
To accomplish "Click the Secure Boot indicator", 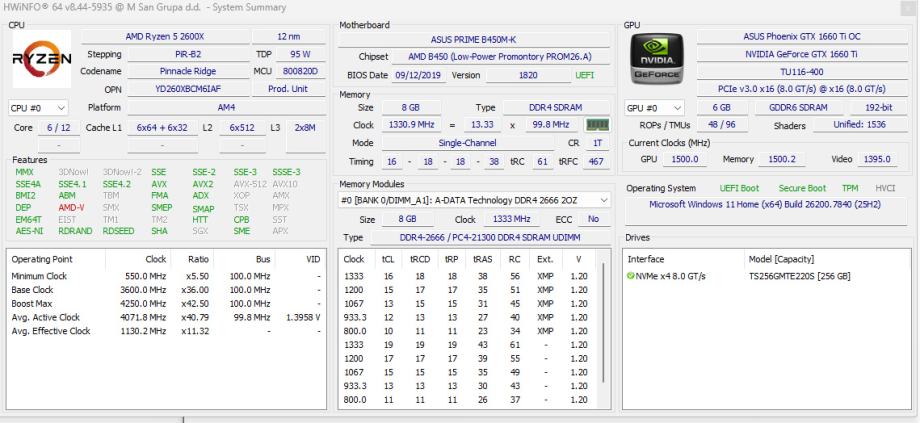I will pyautogui.click(x=802, y=188).
